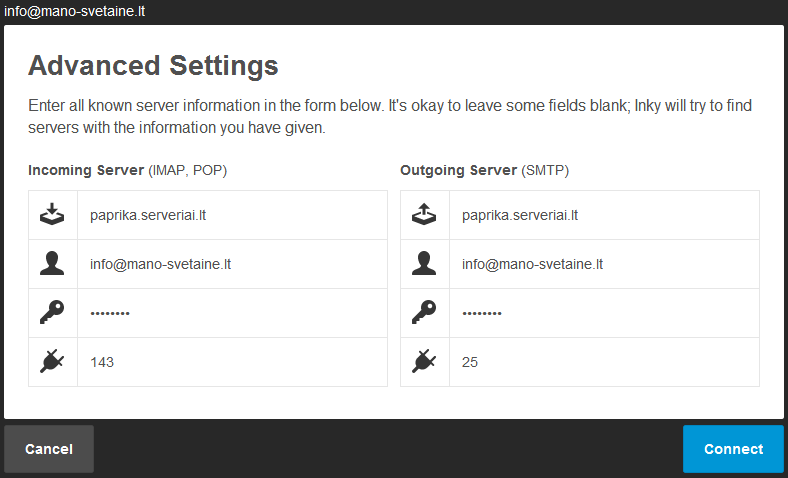Click the incoming server user silhouette icon
The height and width of the screenshot is (478, 788).
pyautogui.click(x=52, y=264)
